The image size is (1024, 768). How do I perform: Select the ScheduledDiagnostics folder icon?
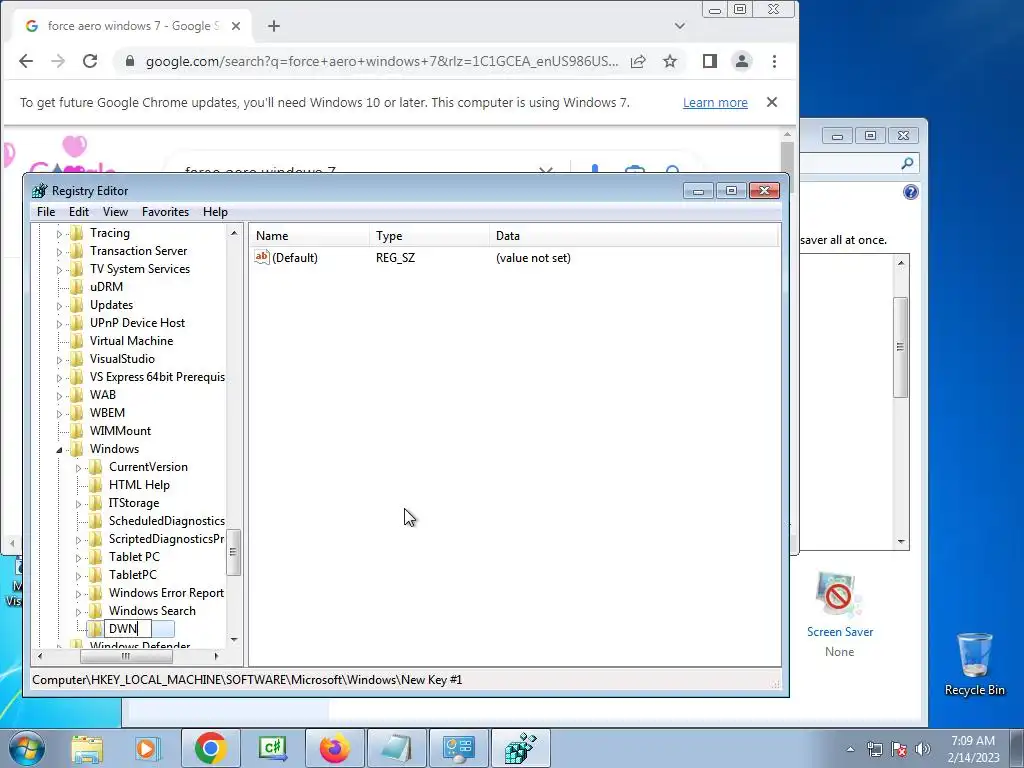coord(95,520)
